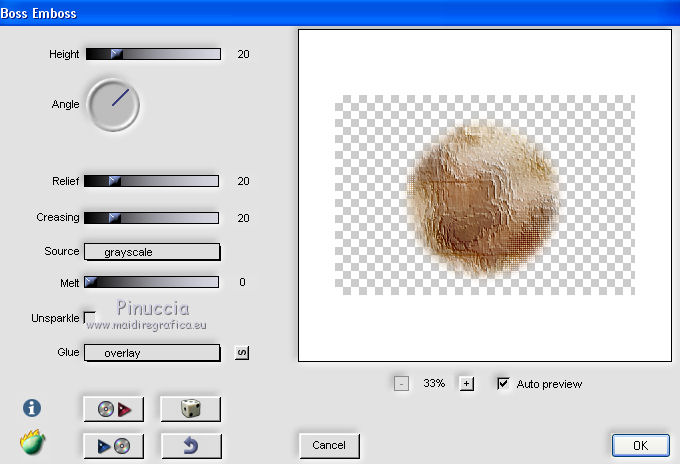Click the Creasing value 20
The width and height of the screenshot is (680, 464).
coord(243,218)
